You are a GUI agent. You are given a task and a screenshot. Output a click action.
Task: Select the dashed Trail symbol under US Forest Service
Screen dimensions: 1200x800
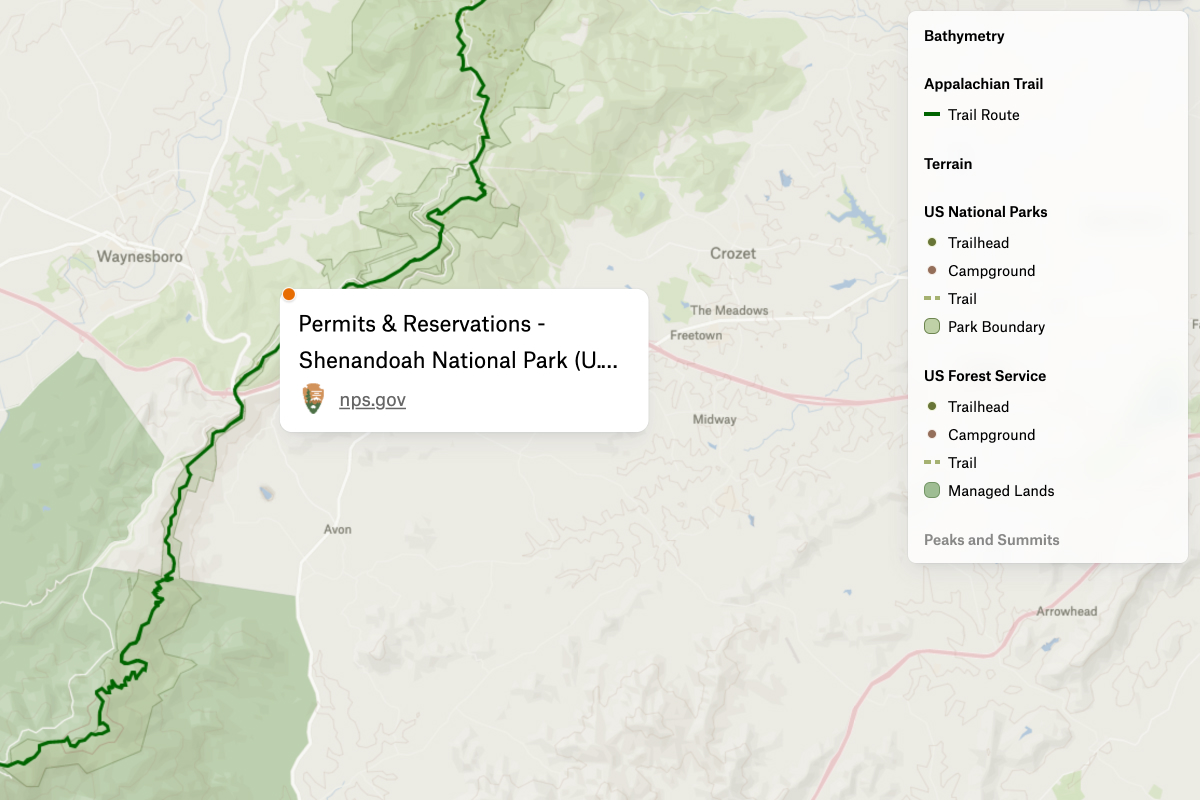933,462
